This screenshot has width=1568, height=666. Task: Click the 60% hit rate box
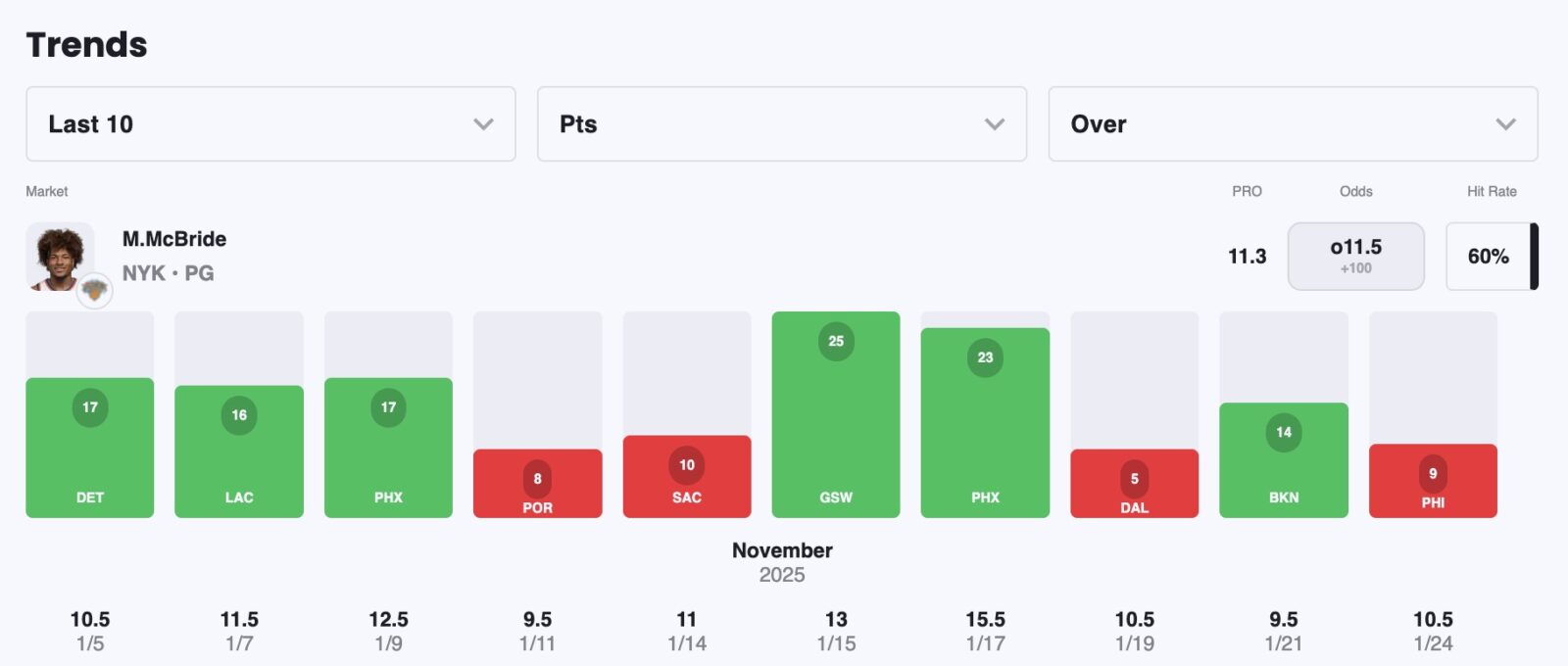1488,257
